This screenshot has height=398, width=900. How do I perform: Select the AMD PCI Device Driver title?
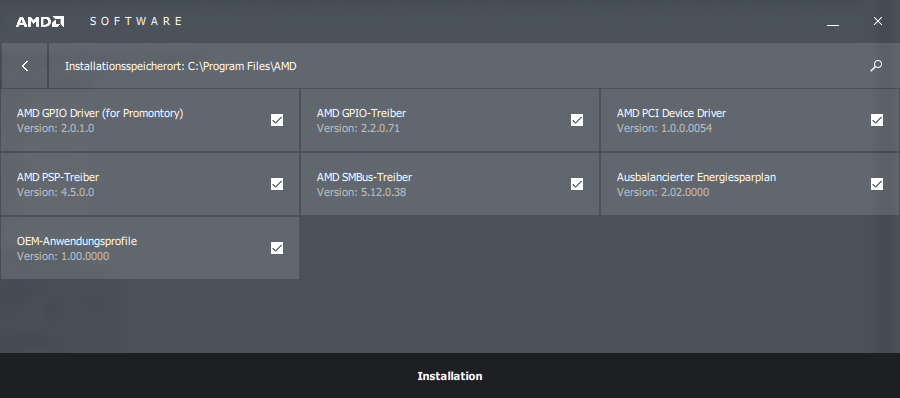(x=671, y=113)
